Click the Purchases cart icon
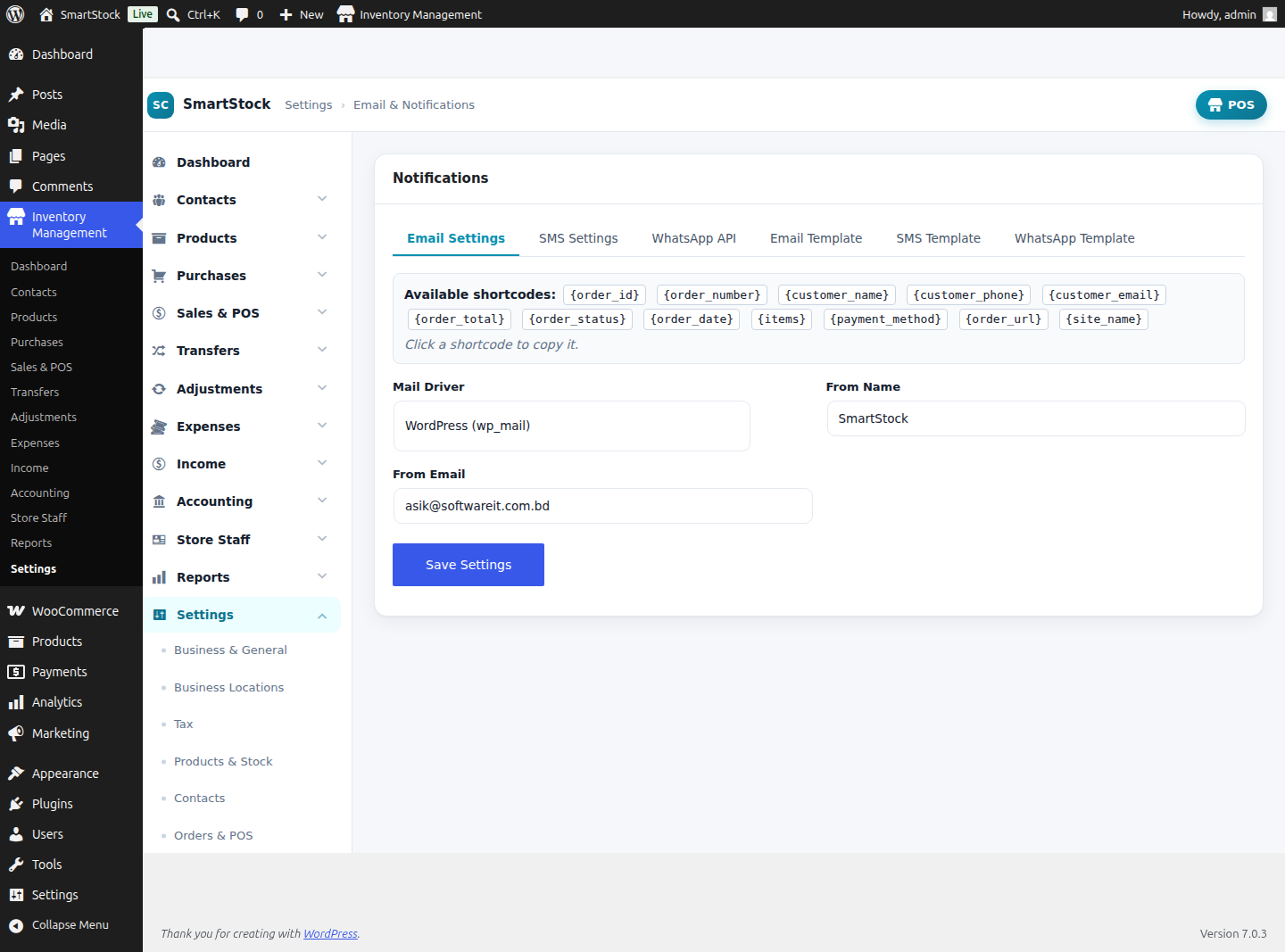Screen dimensions: 1285x952 coord(159,276)
